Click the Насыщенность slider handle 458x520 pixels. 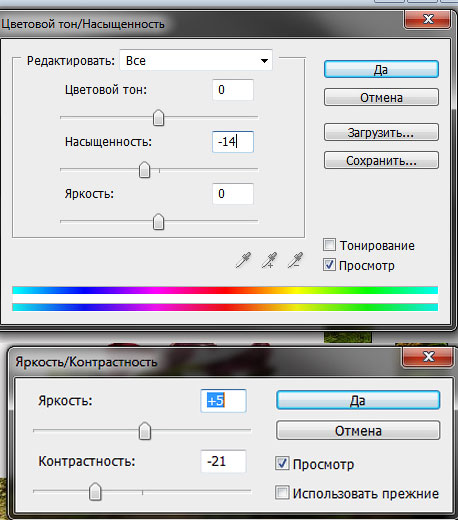coord(144,170)
